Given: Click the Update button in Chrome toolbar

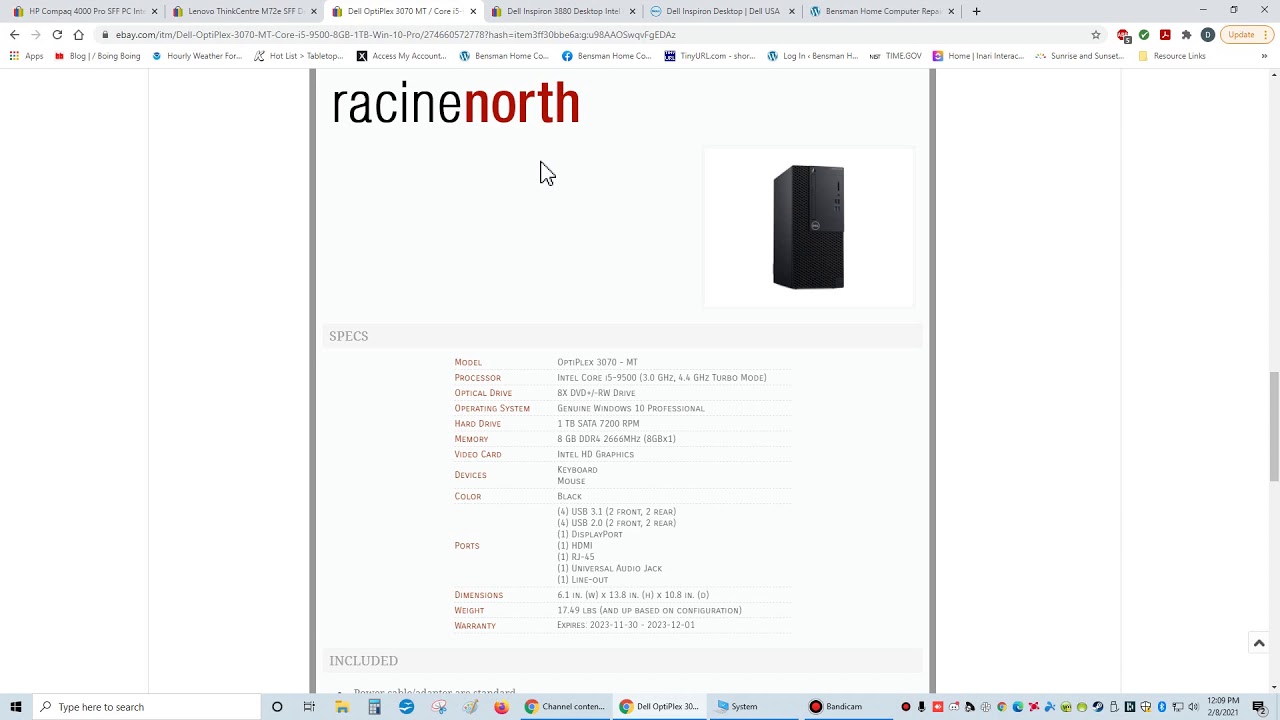Looking at the screenshot, I should (x=1241, y=35).
